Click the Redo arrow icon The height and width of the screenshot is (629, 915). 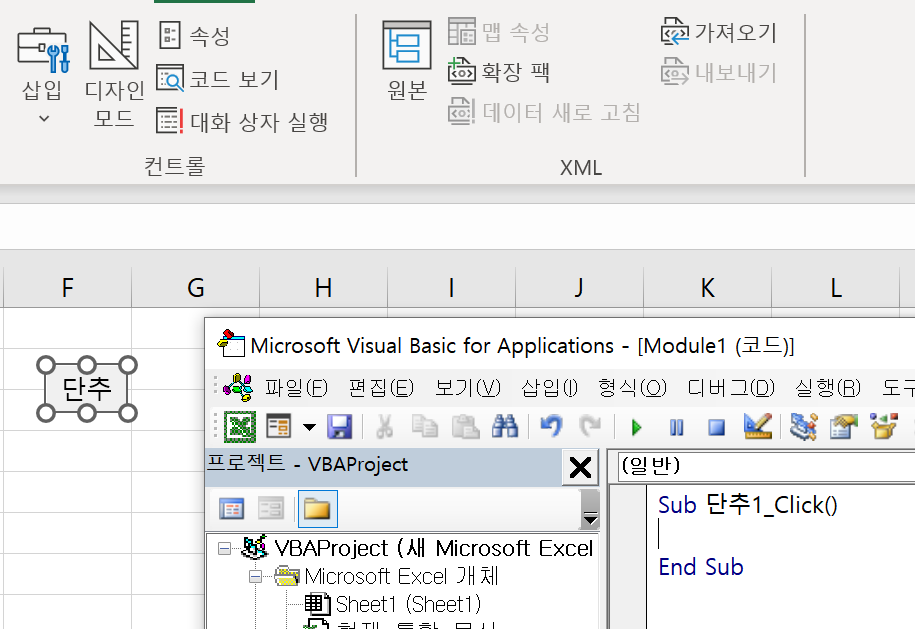[591, 427]
